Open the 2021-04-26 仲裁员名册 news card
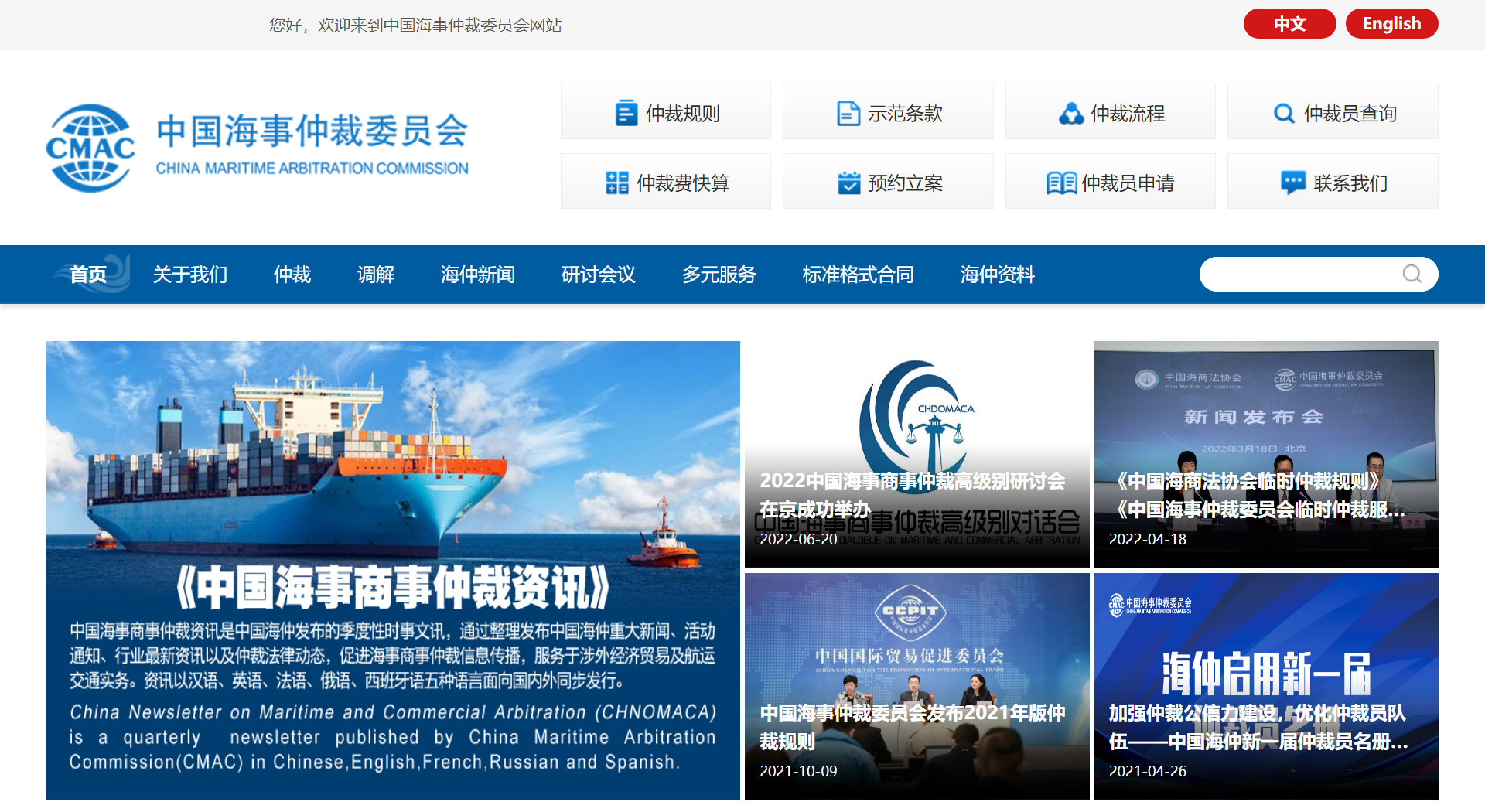 click(1266, 687)
